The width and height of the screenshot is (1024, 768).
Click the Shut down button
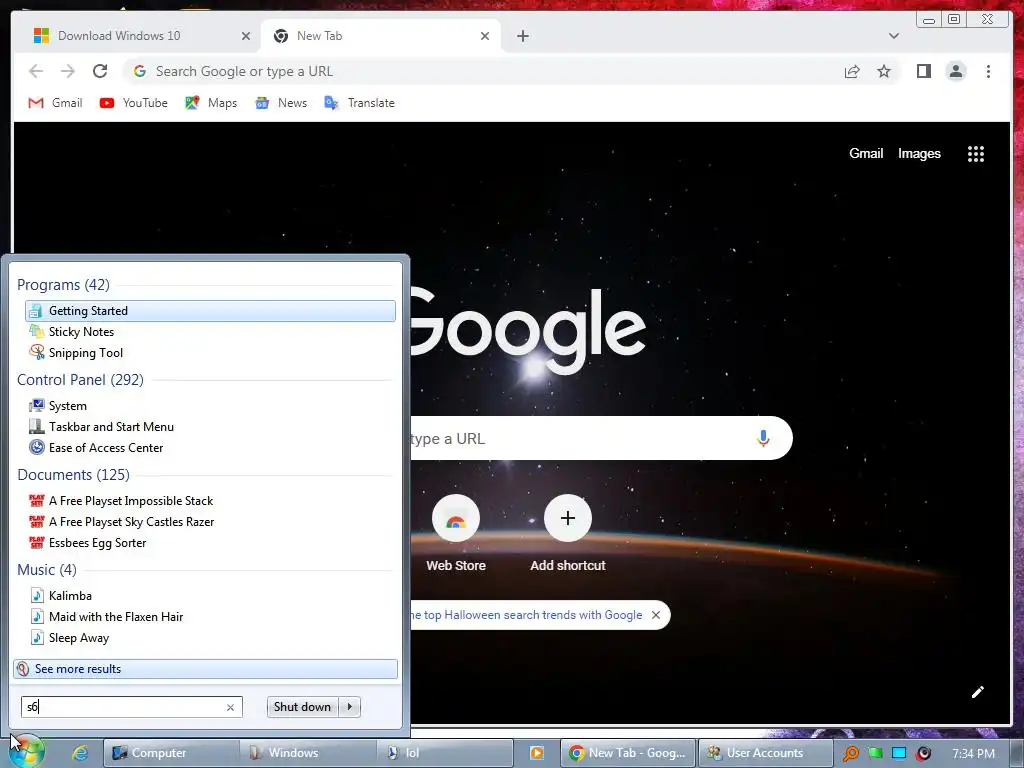[302, 707]
